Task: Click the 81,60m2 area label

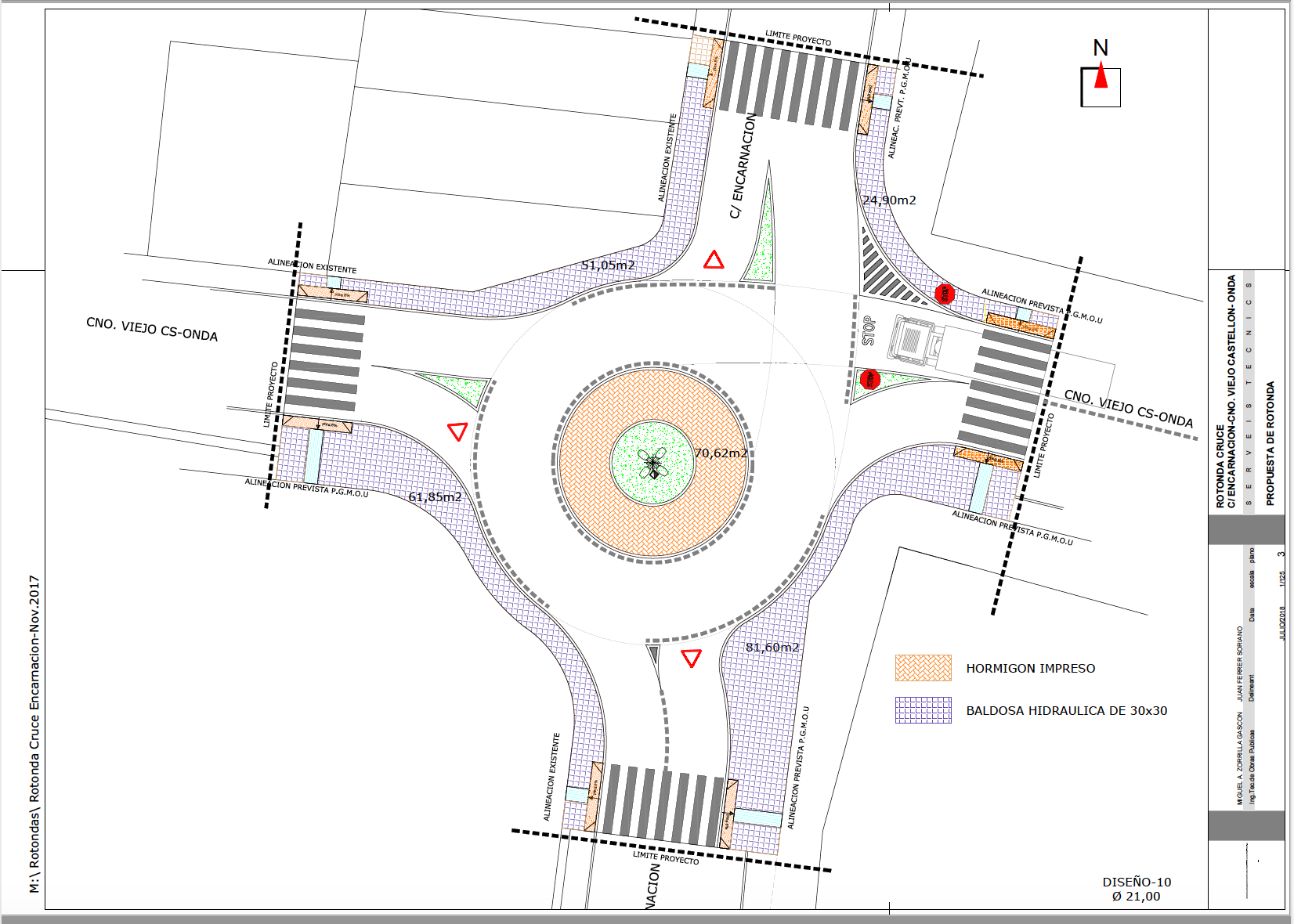Action: pyautogui.click(x=772, y=648)
